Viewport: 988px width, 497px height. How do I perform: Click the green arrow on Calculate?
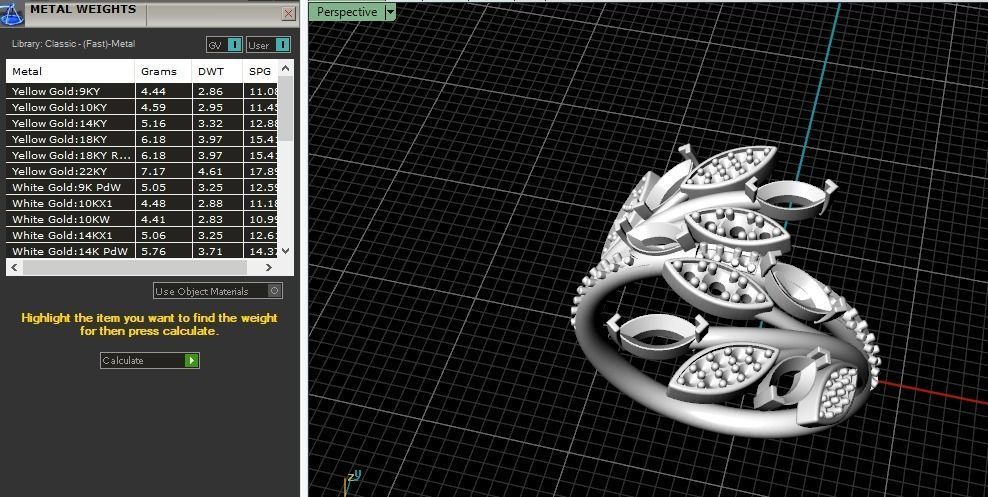[192, 360]
